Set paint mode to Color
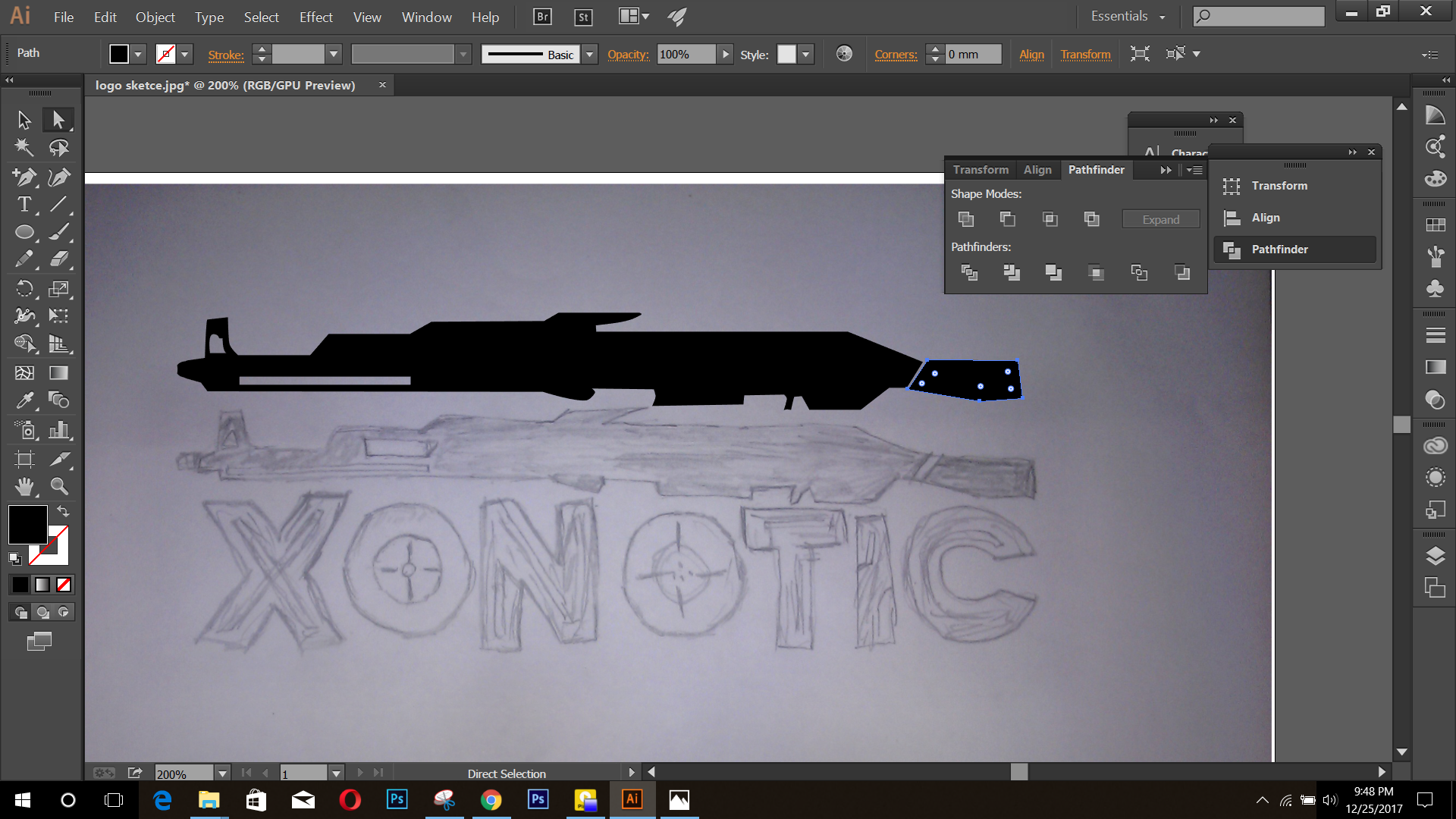The width and height of the screenshot is (1456, 819). click(20, 585)
